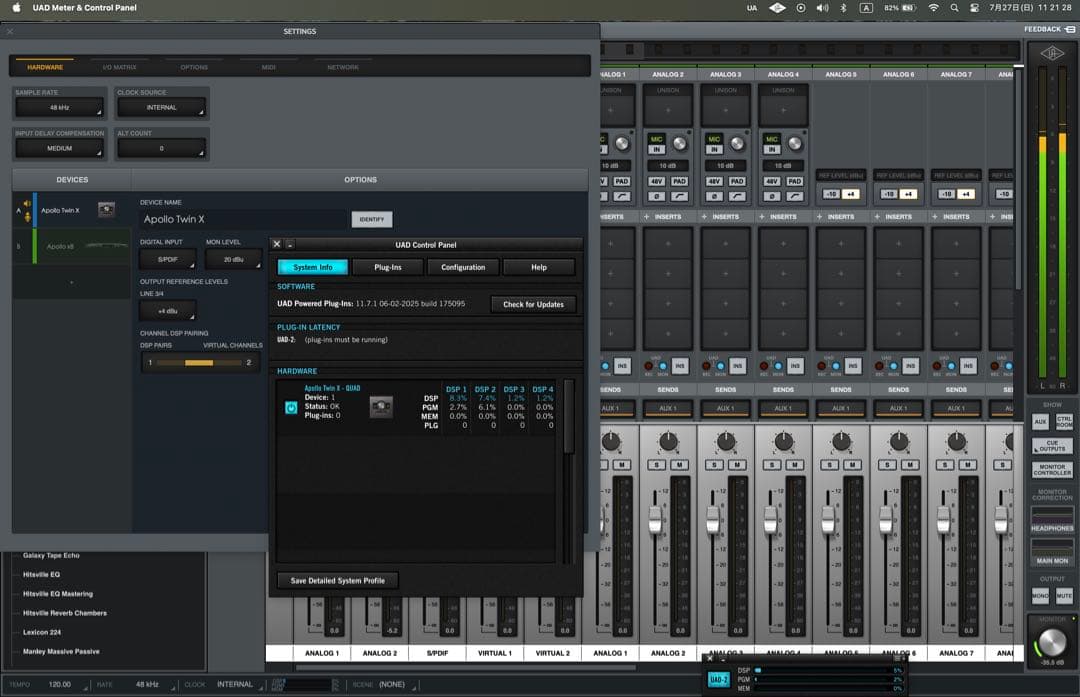Enable 48V phantom power on Analog 2
The image size is (1080, 697).
(x=657, y=181)
